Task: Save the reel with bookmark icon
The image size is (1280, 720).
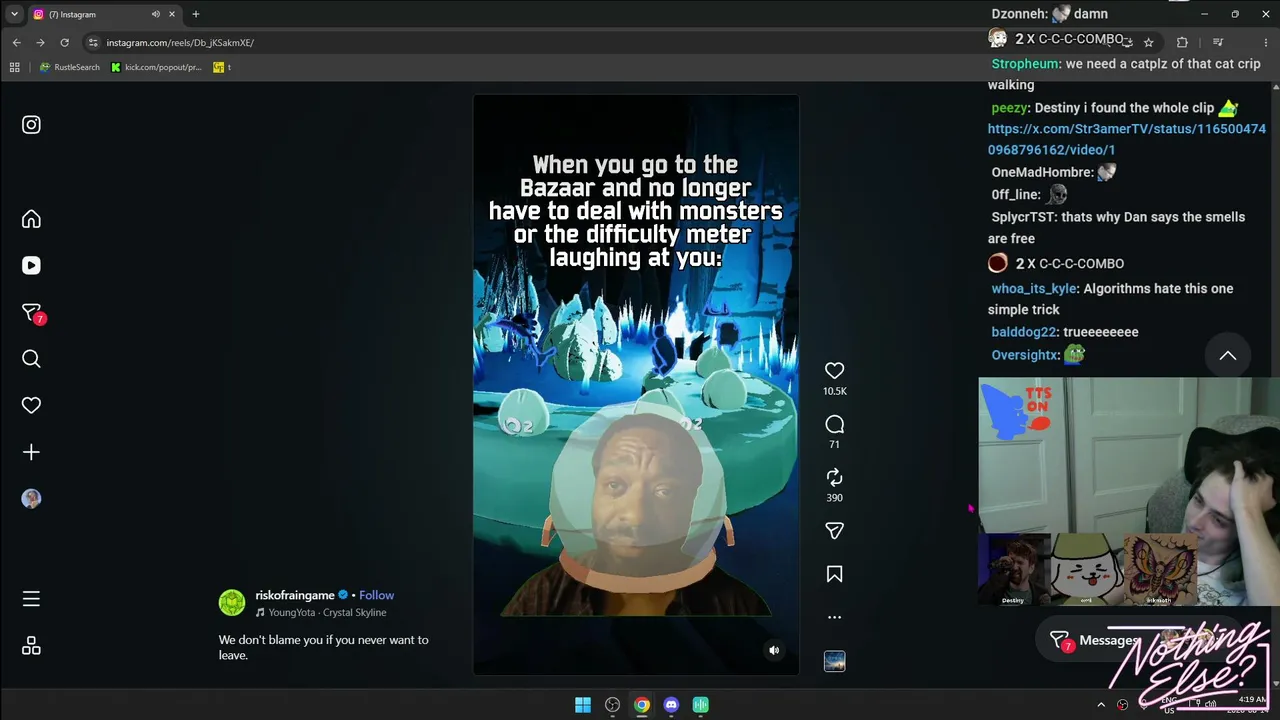Action: coord(834,574)
